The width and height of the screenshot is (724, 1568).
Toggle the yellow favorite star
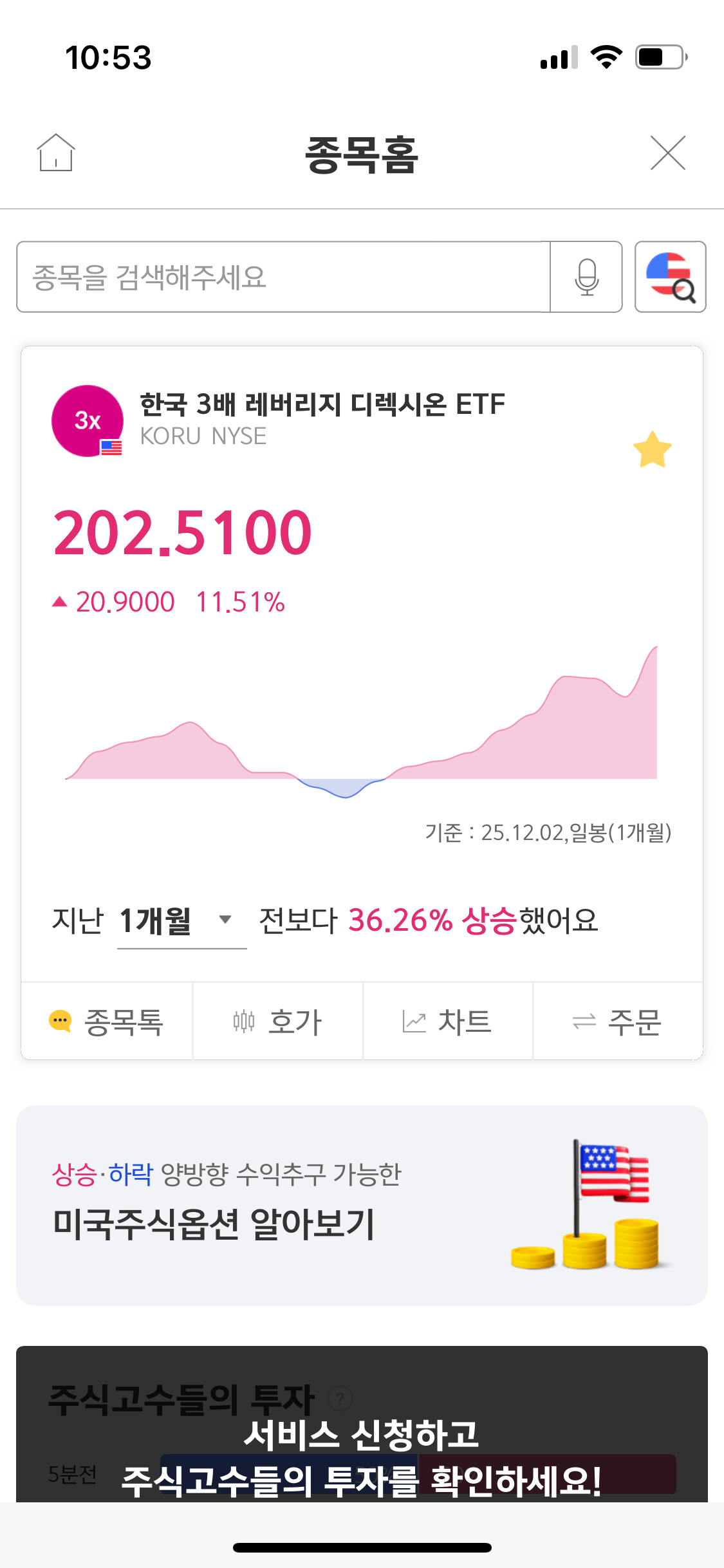pyautogui.click(x=652, y=449)
